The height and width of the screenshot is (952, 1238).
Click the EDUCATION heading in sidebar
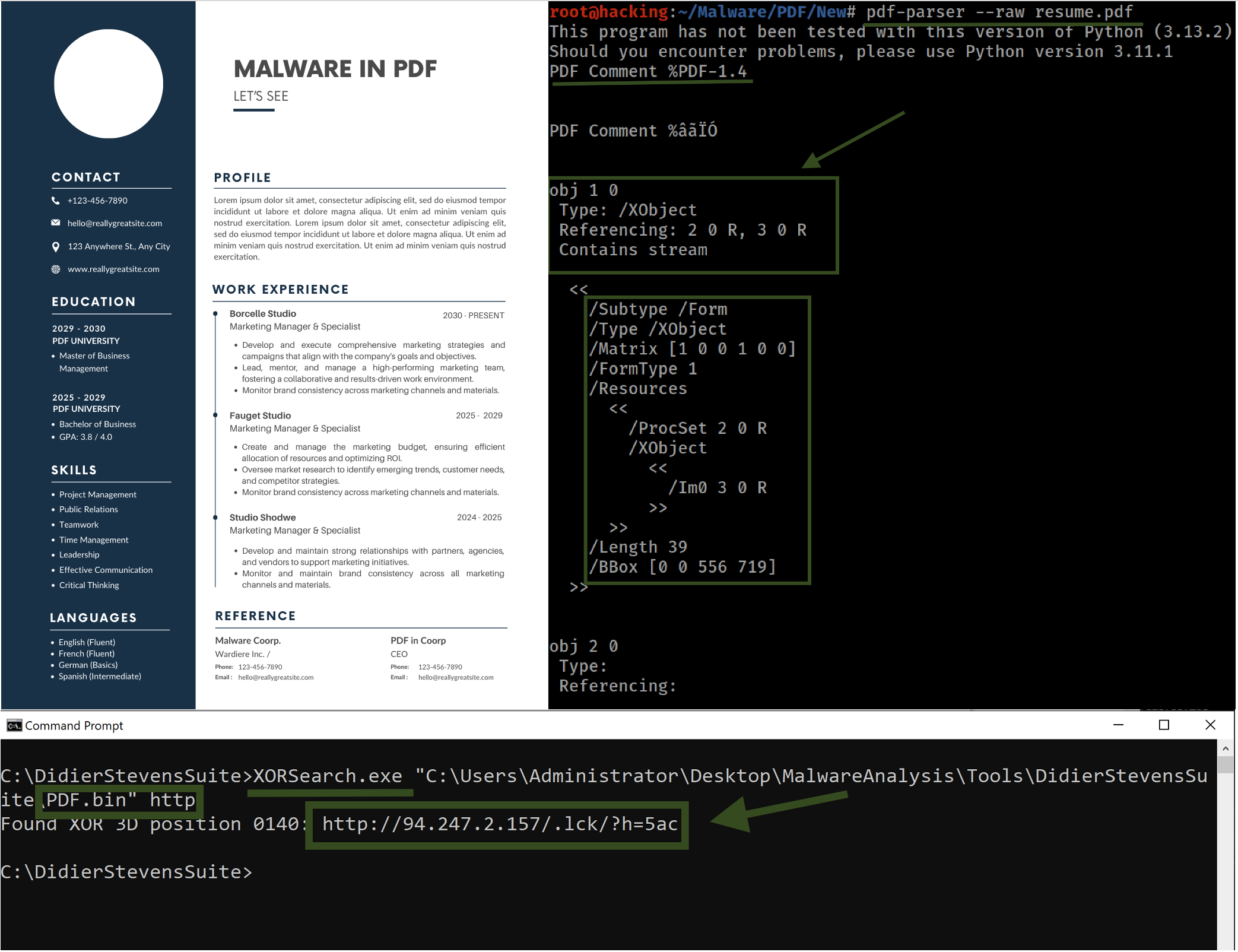tap(94, 302)
